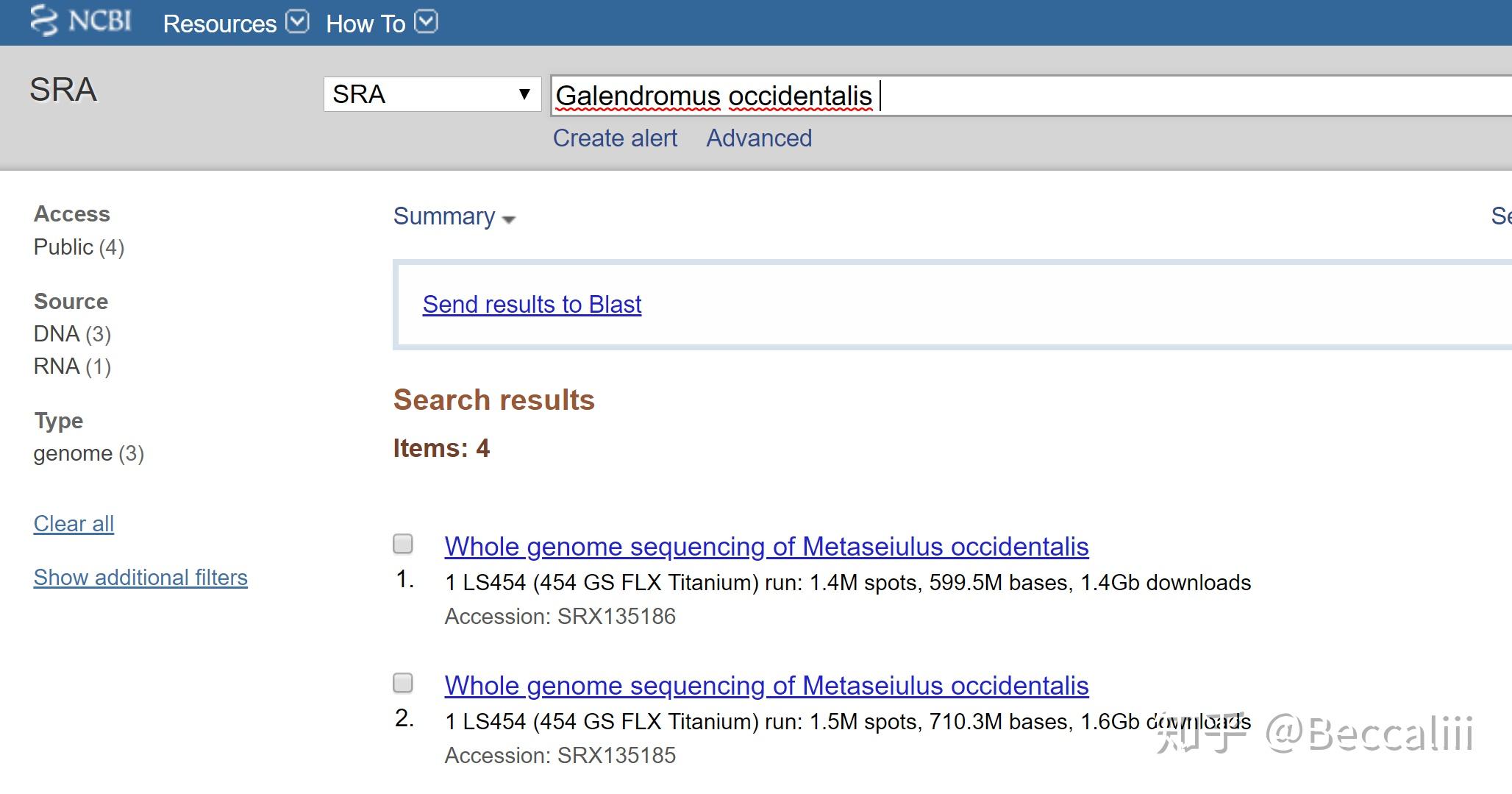
Task: Expand the Resources menu arrow
Action: [297, 22]
